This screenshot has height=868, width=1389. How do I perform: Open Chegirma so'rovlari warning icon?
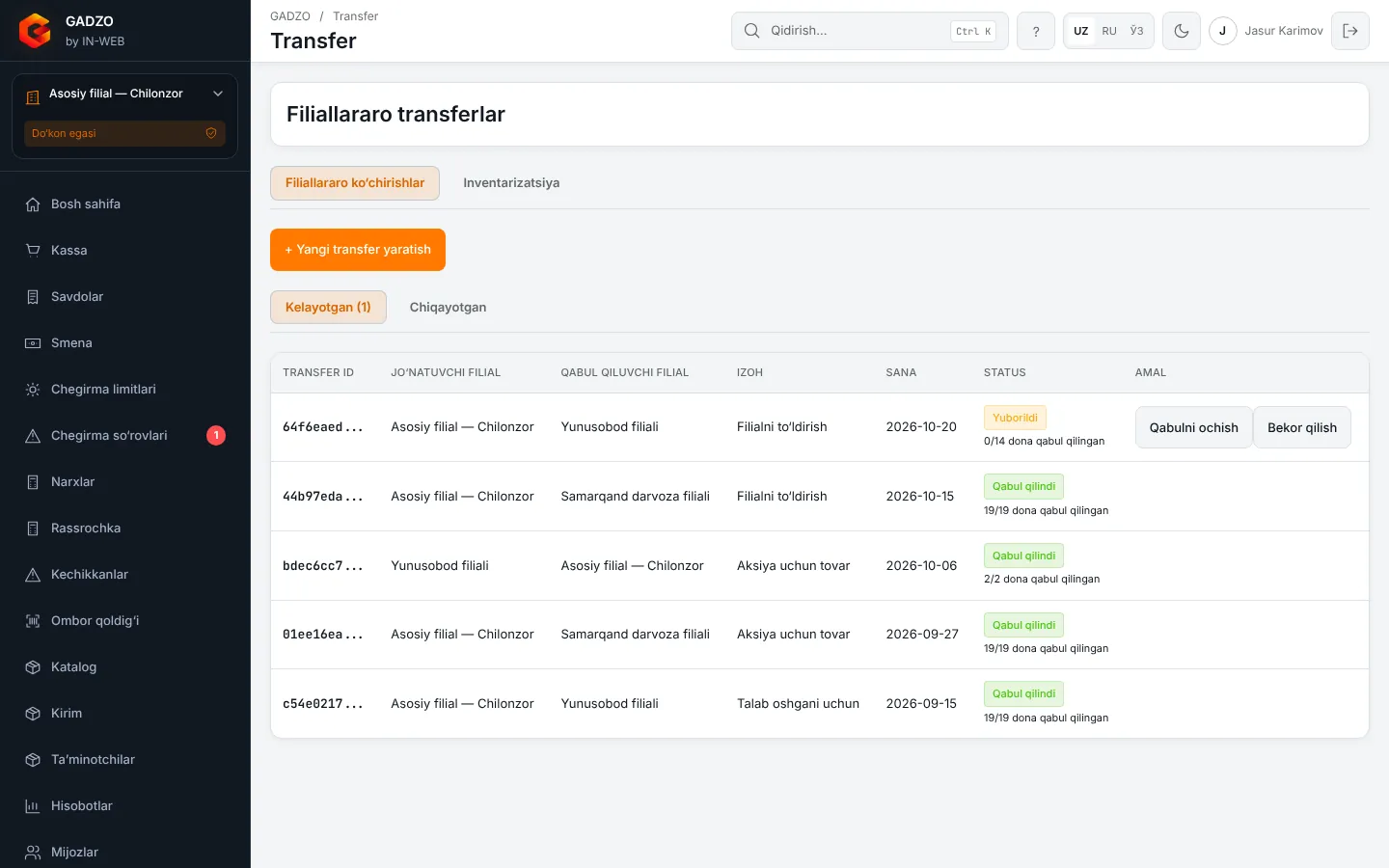[x=33, y=436]
